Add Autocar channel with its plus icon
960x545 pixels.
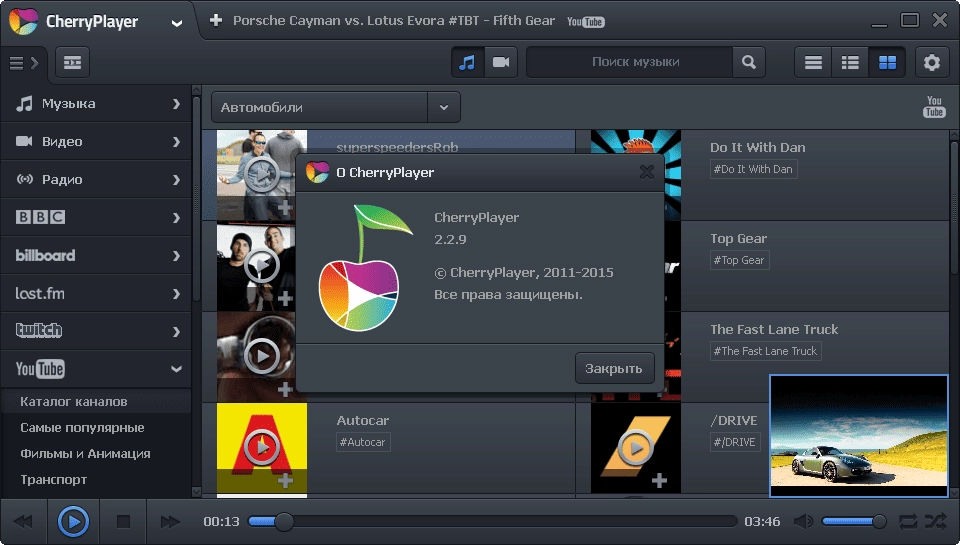point(285,481)
